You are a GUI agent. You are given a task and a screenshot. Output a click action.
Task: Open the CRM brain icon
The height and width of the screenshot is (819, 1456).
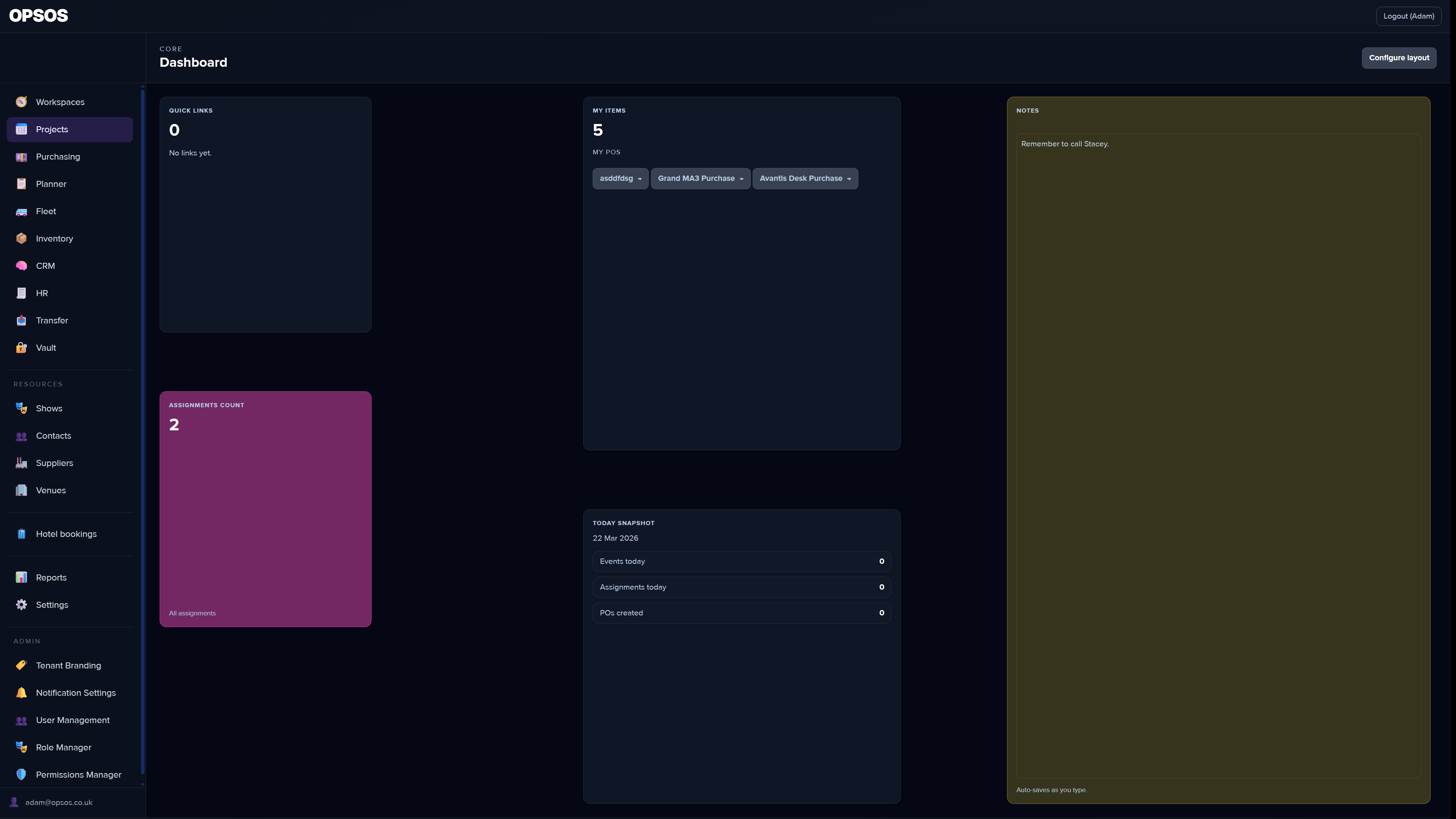21,266
